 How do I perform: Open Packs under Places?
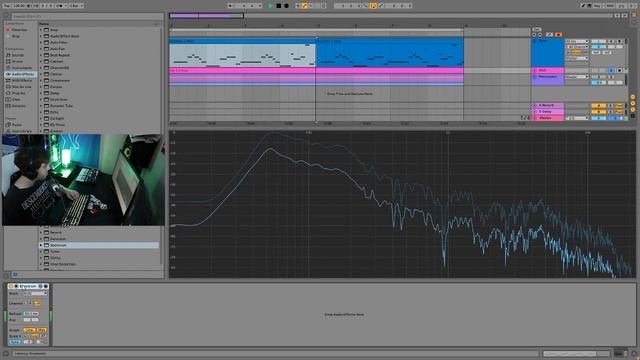click(x=17, y=125)
